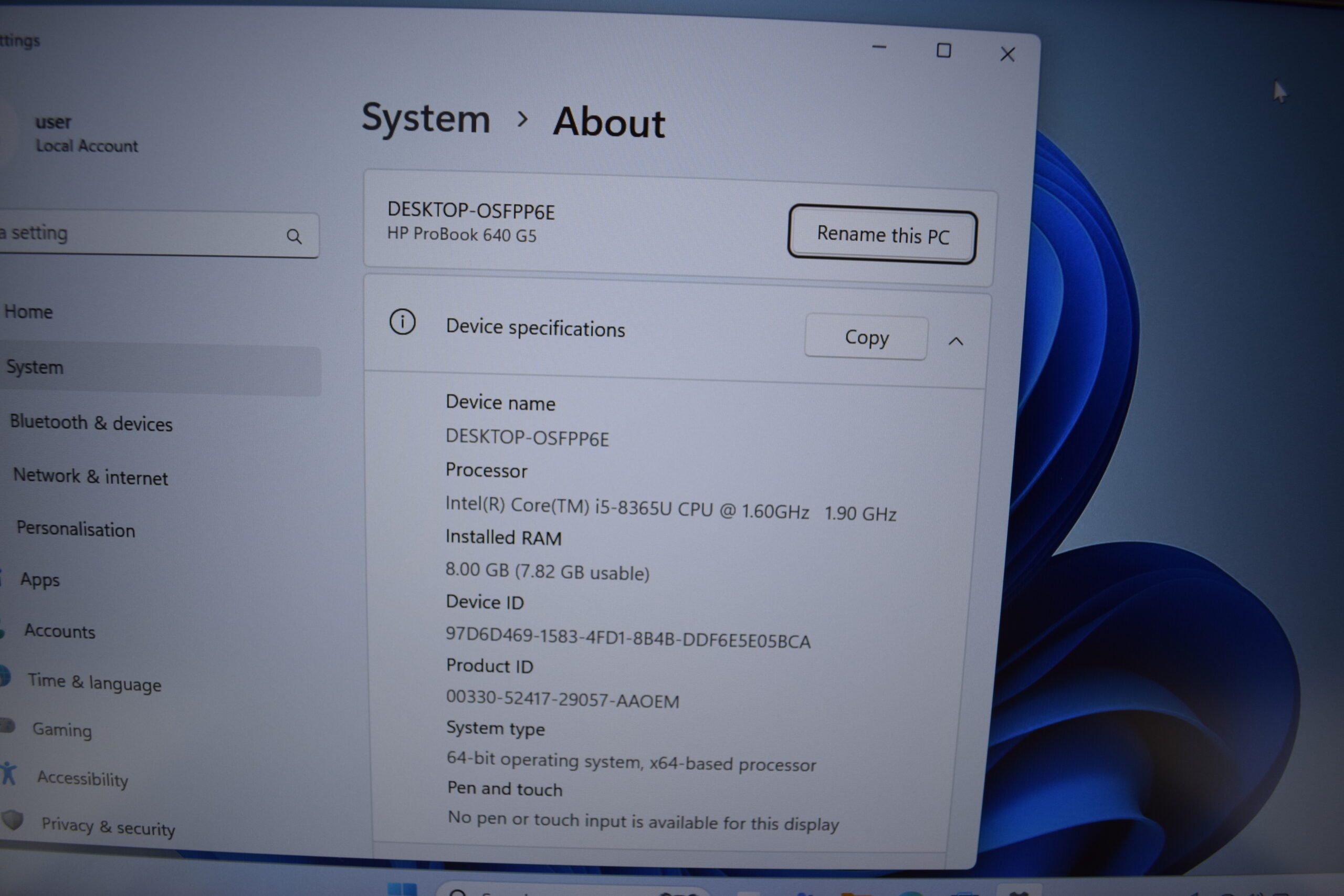Click the Product ID value 00330-52417-29057-AAOEM
The height and width of the screenshot is (896, 1344).
pos(562,699)
